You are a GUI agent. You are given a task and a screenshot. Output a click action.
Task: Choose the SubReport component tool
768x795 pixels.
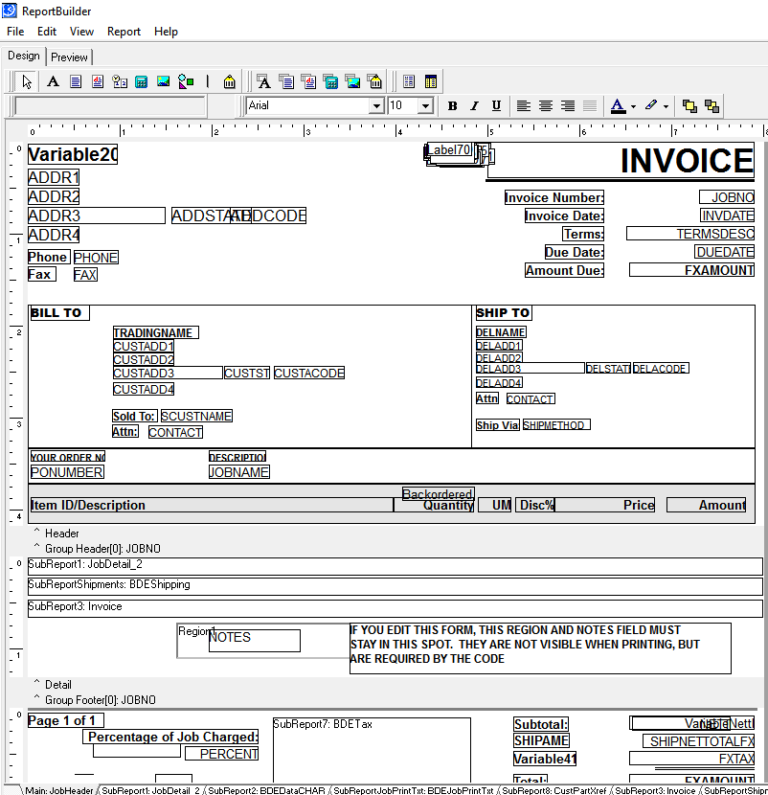point(430,82)
